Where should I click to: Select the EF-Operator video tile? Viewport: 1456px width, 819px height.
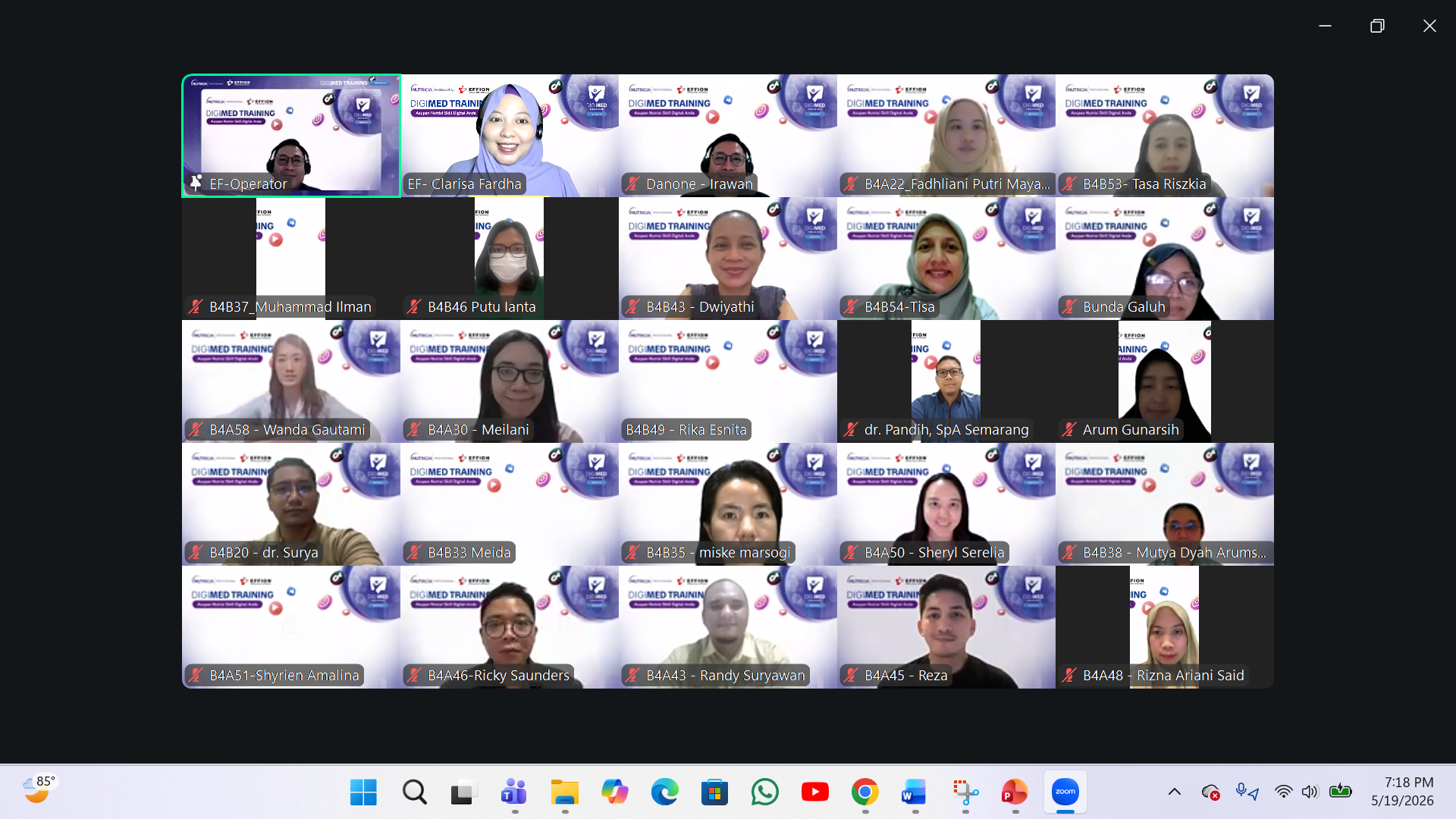(x=291, y=136)
